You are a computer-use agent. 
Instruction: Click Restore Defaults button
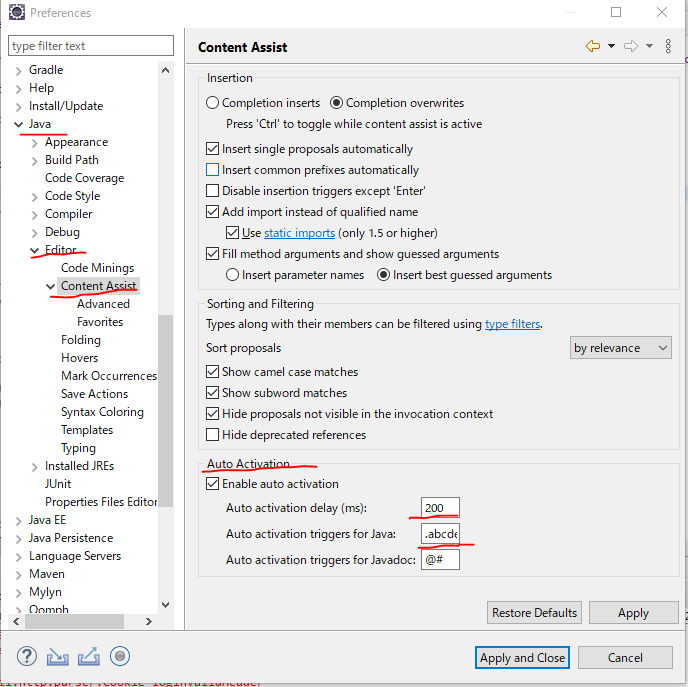click(x=534, y=612)
